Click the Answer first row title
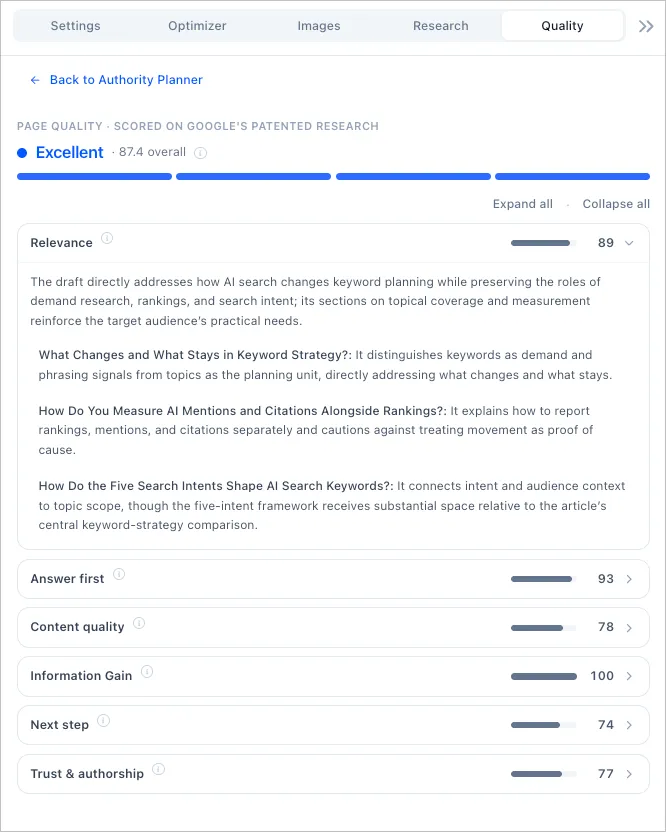Screen dimensions: 666x832 [67, 579]
